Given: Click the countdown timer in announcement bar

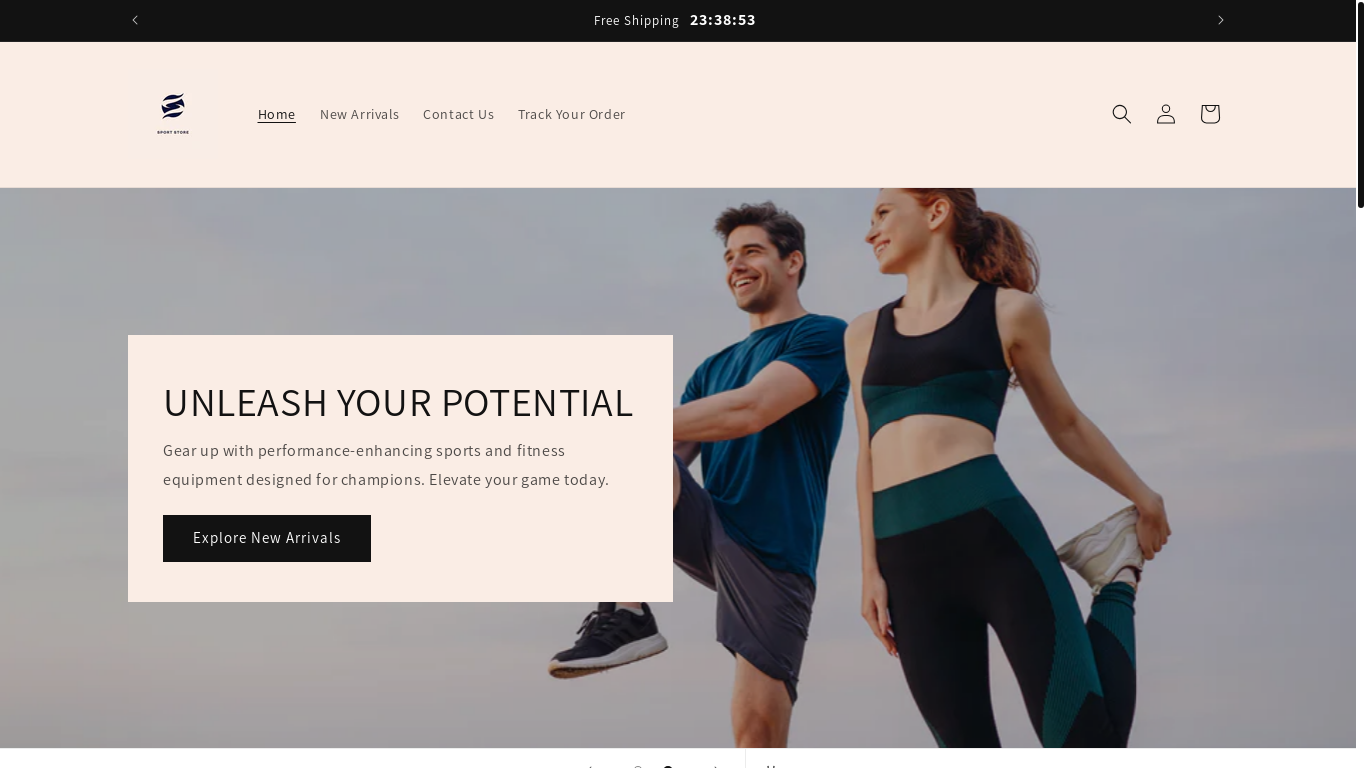Looking at the screenshot, I should (723, 20).
